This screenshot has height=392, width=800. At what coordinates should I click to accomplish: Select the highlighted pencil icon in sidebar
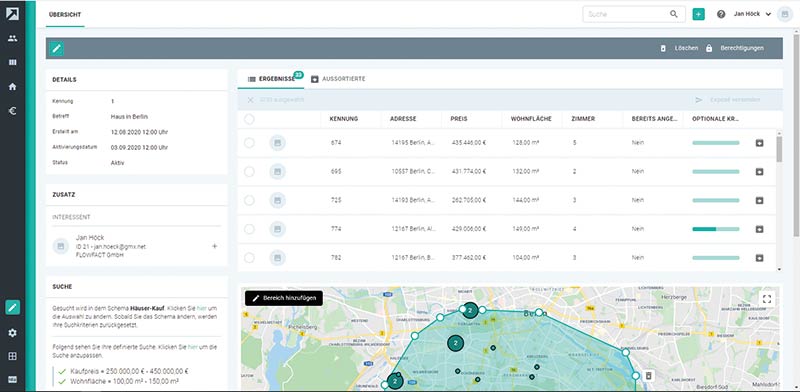click(13, 307)
